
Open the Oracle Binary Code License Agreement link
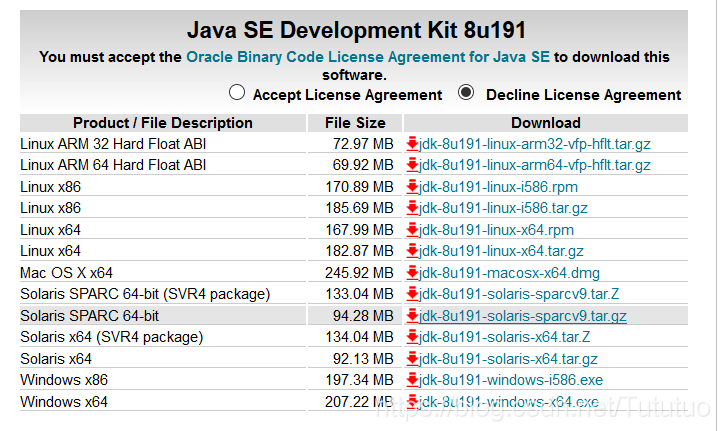(368, 57)
